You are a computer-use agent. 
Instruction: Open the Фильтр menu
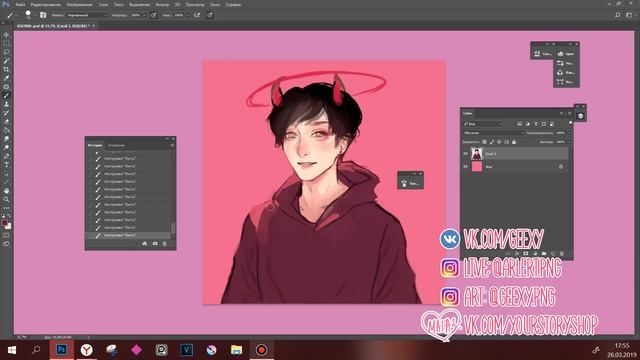pyautogui.click(x=162, y=4)
